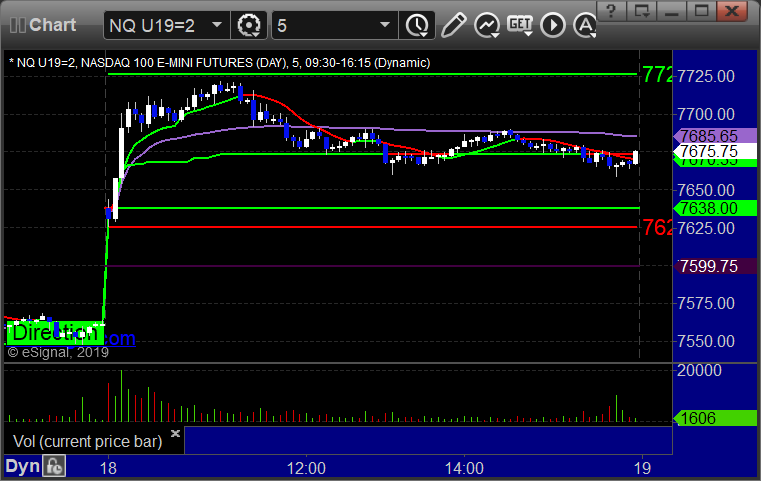Image resolution: width=761 pixels, height=481 pixels.
Task: Click the date 18 on time axis
Action: click(x=108, y=468)
